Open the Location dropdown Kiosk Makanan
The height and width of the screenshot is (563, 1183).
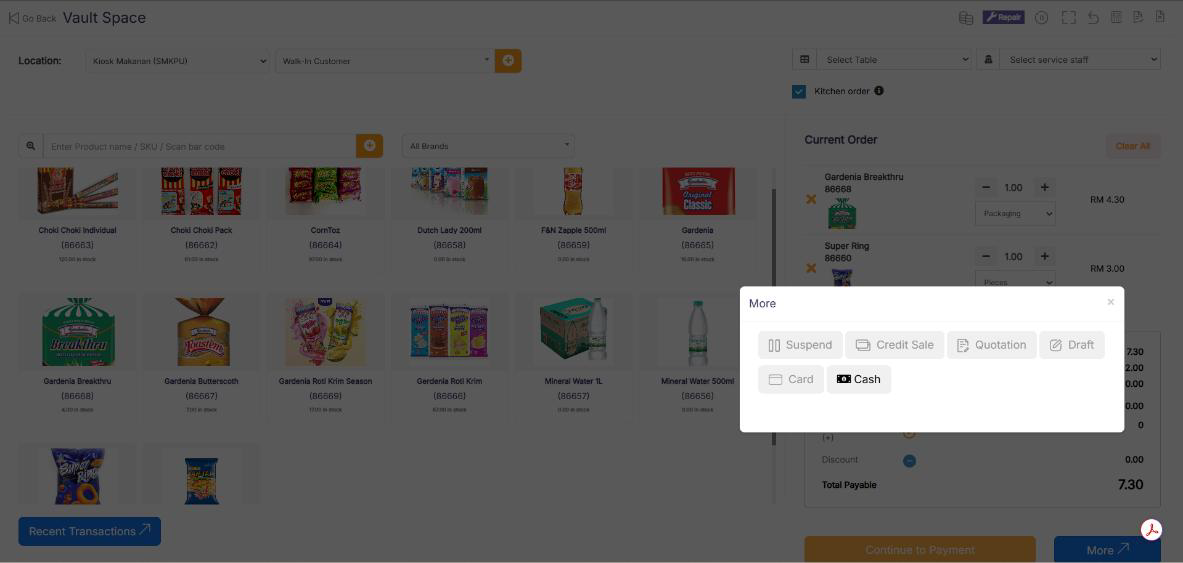[178, 61]
